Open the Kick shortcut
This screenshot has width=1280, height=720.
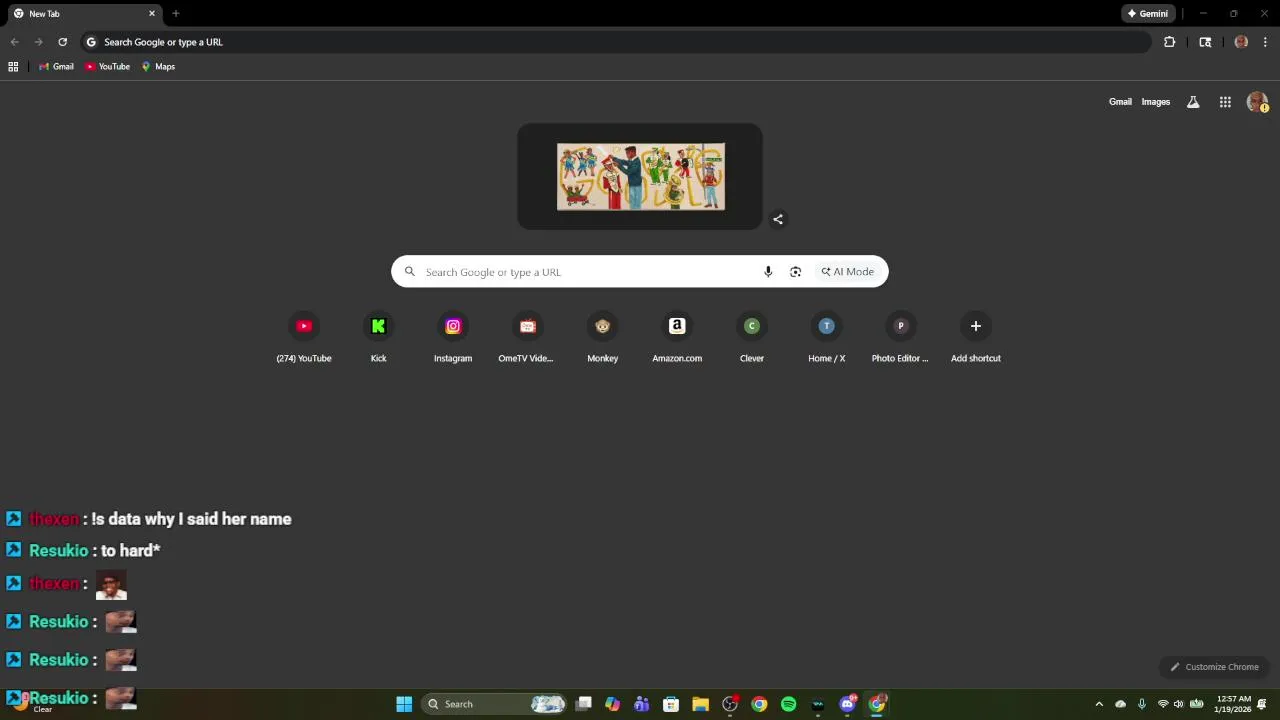point(378,338)
